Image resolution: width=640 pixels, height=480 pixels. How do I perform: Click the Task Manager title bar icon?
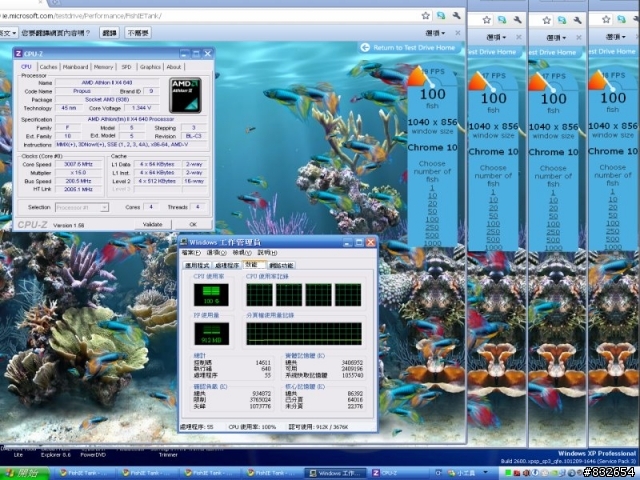(184, 242)
